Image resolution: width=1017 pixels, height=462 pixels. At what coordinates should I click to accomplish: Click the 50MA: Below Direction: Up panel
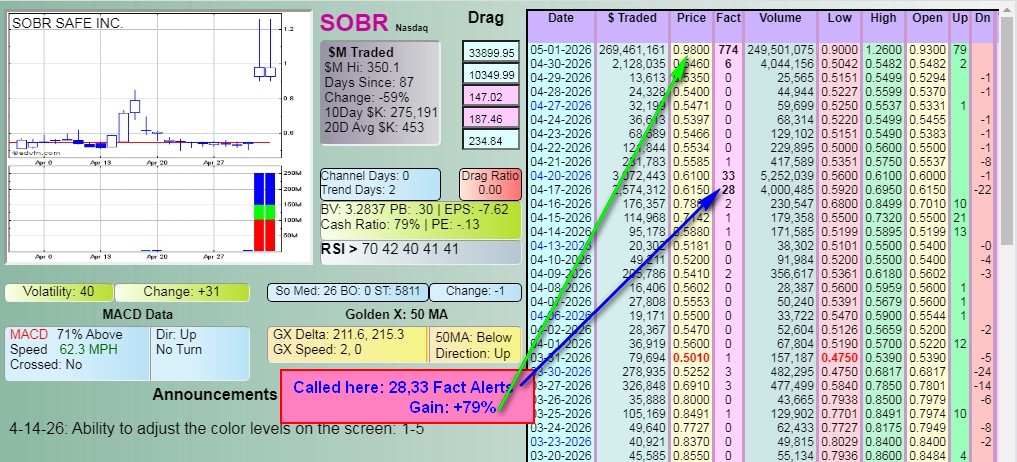coord(474,345)
